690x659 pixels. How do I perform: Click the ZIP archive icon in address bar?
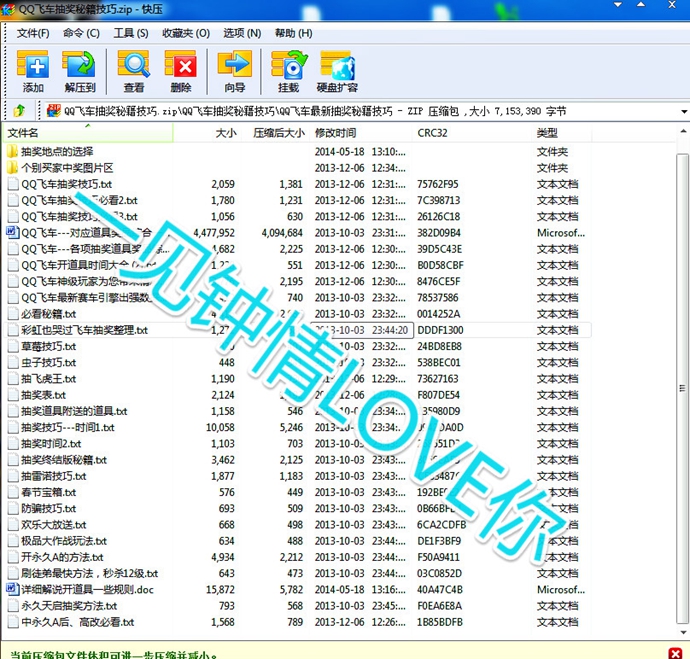[x=54, y=111]
